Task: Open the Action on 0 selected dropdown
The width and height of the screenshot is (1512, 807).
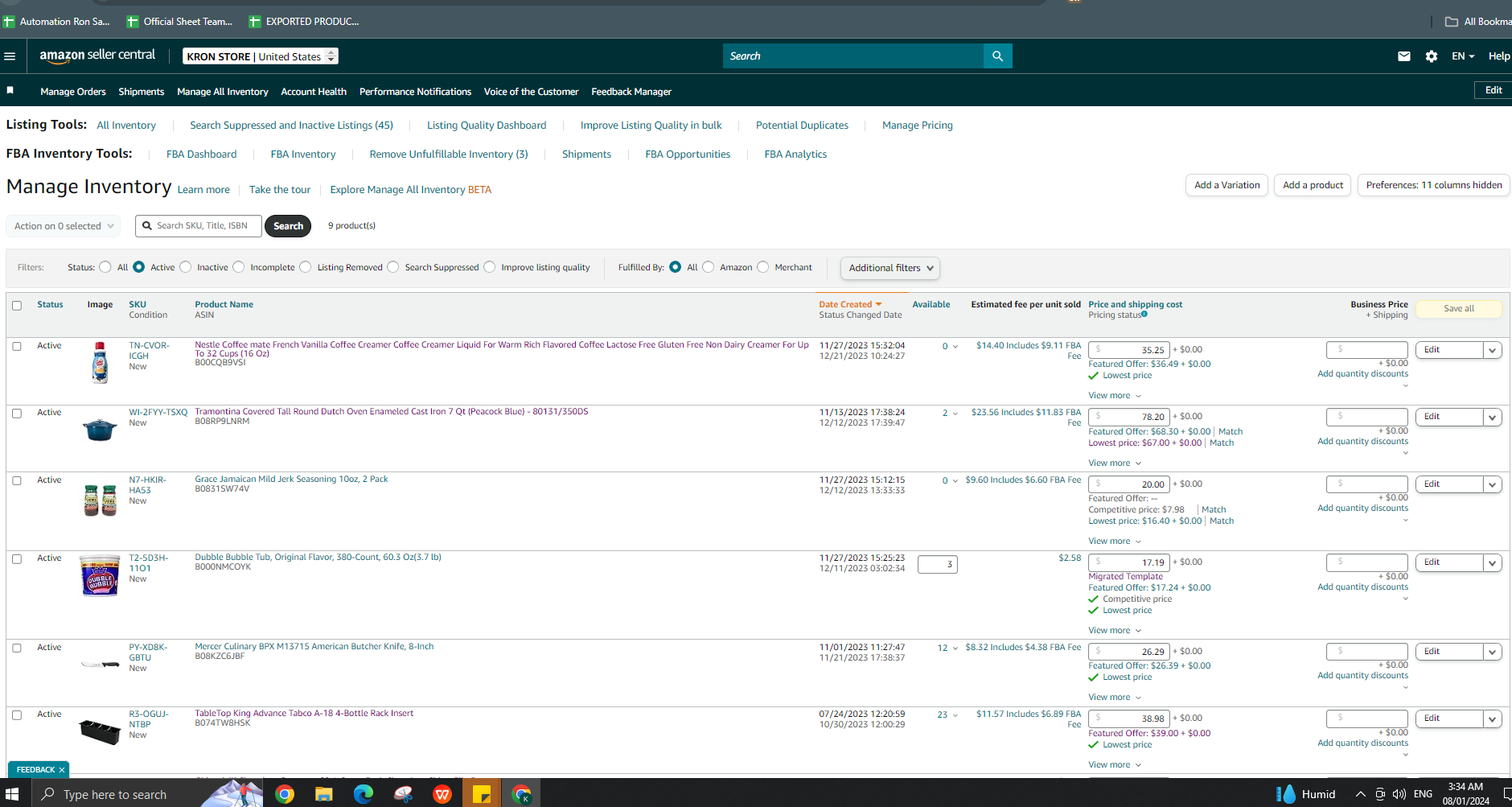Action: click(x=64, y=226)
